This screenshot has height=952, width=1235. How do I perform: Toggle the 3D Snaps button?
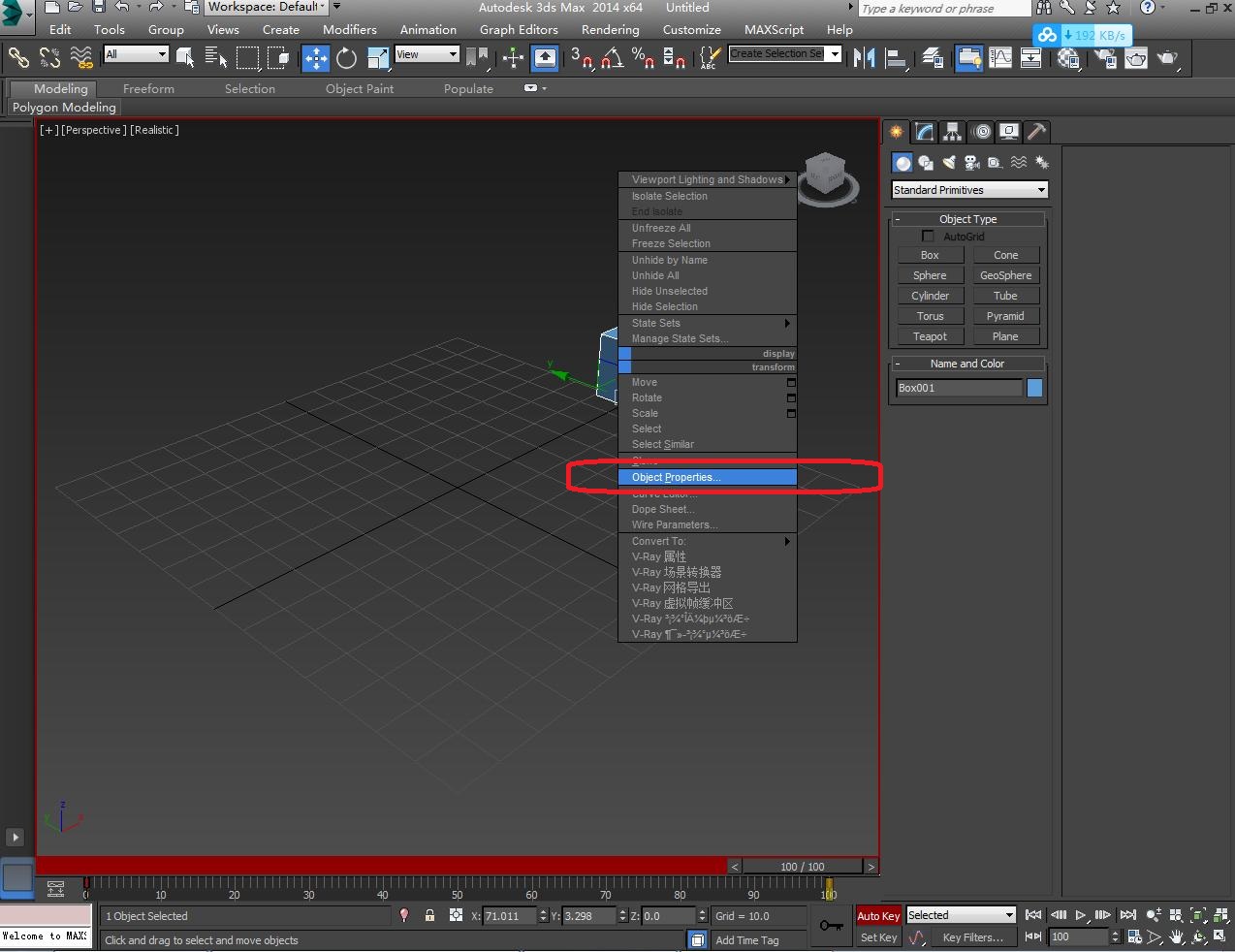[582, 58]
